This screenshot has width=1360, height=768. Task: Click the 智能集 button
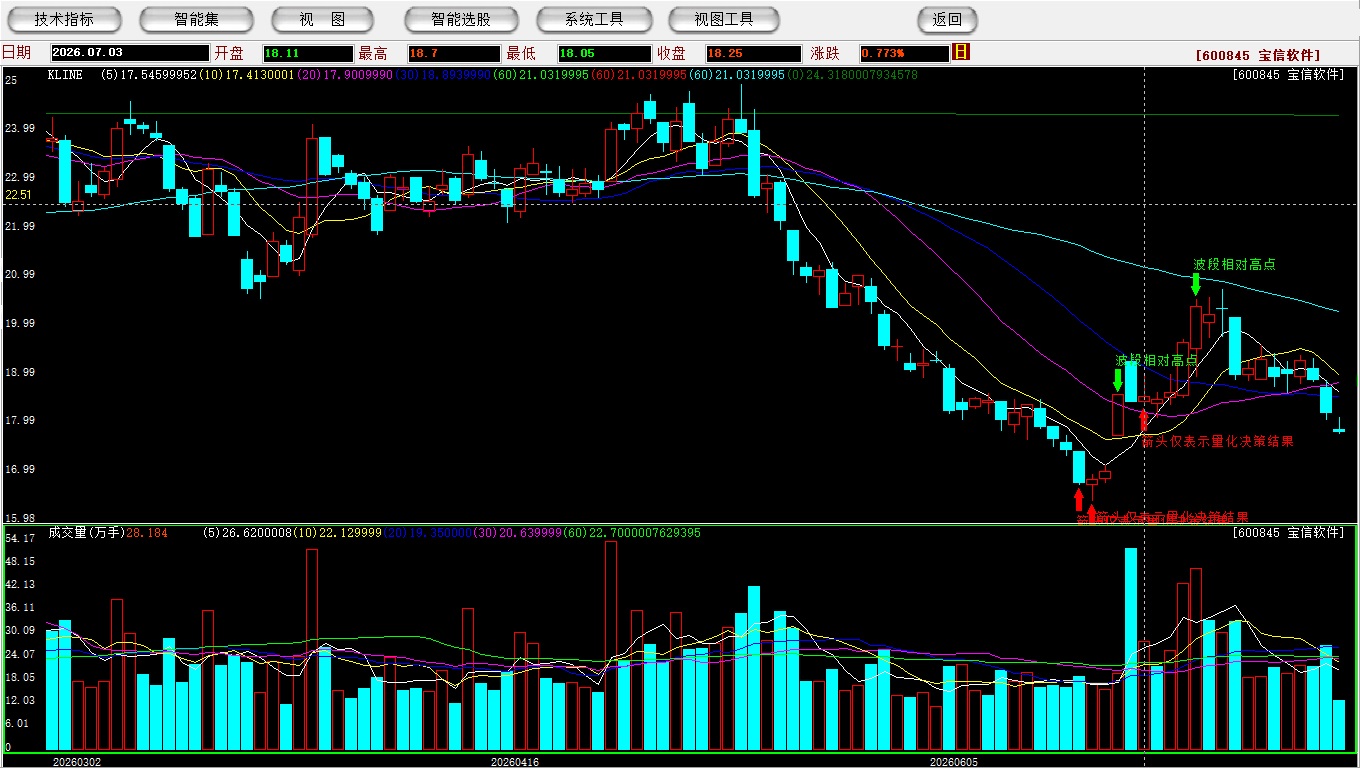pos(197,19)
